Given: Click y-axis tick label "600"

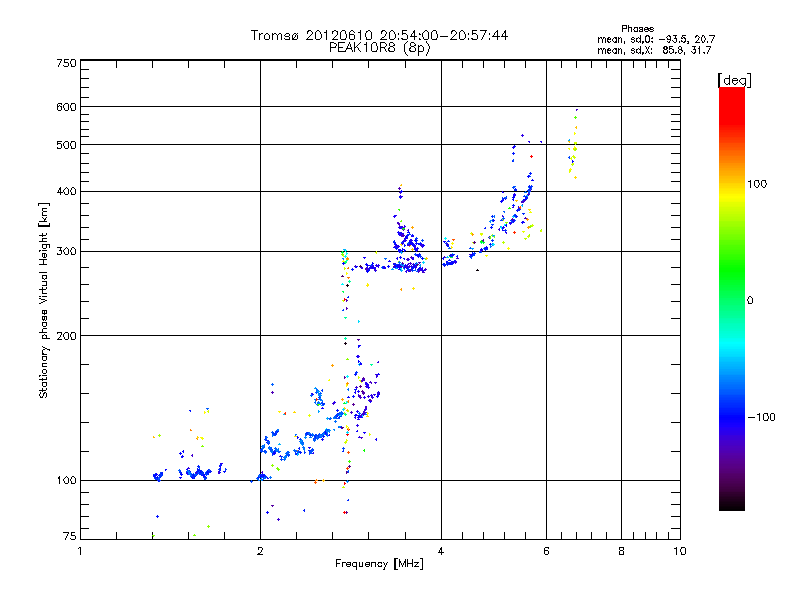Looking at the screenshot, I should (x=66, y=107).
